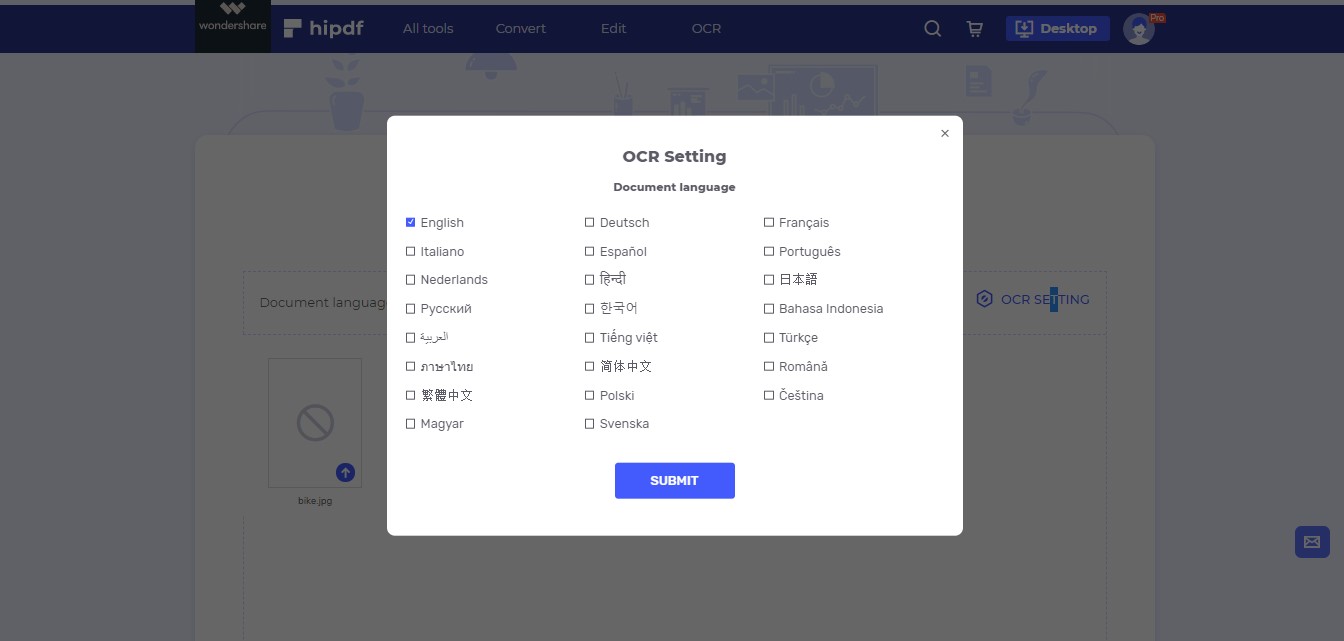Open the search magnifier icon
1344x641 pixels.
click(x=932, y=29)
